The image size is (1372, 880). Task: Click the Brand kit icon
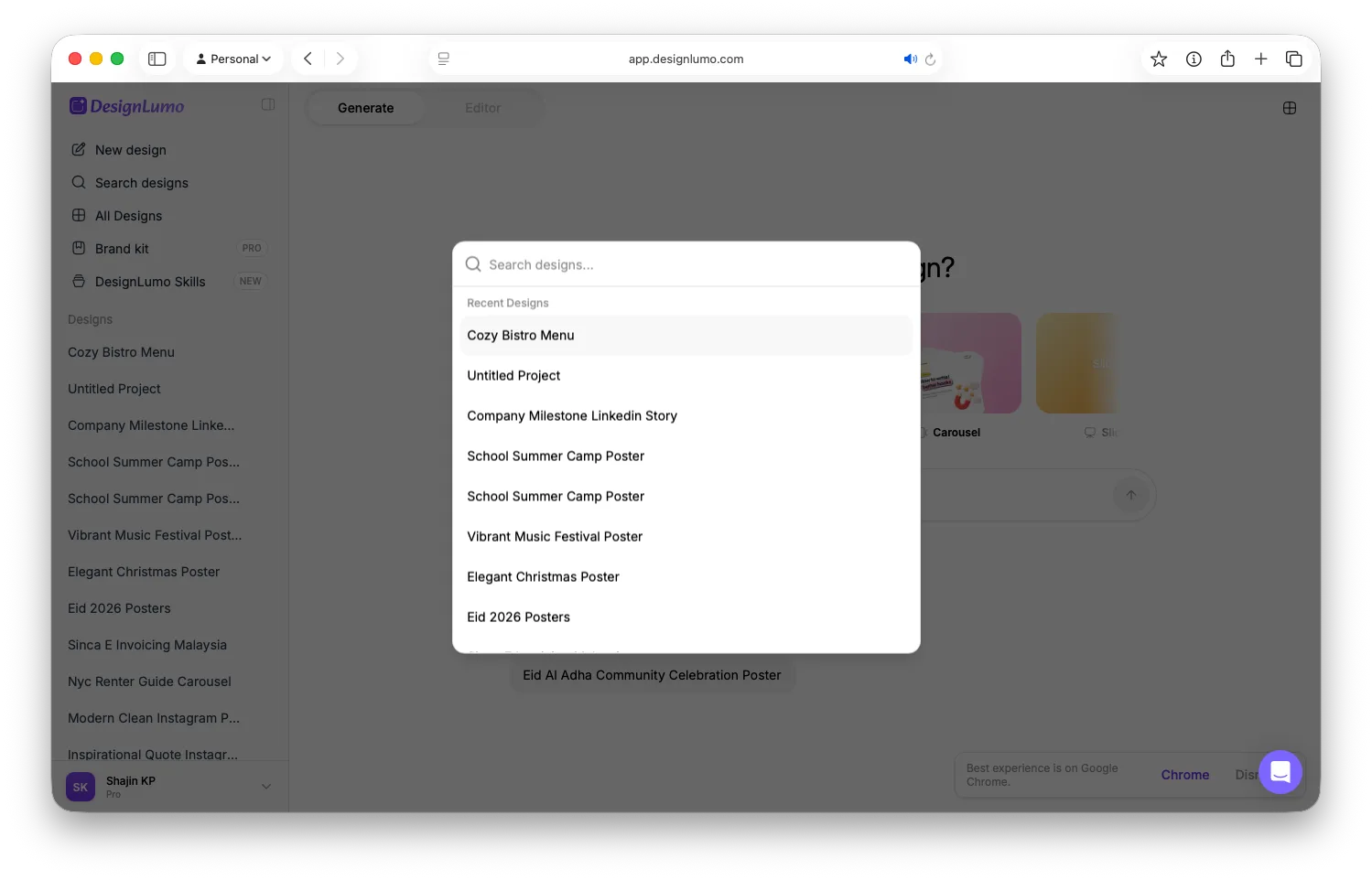pyautogui.click(x=79, y=248)
